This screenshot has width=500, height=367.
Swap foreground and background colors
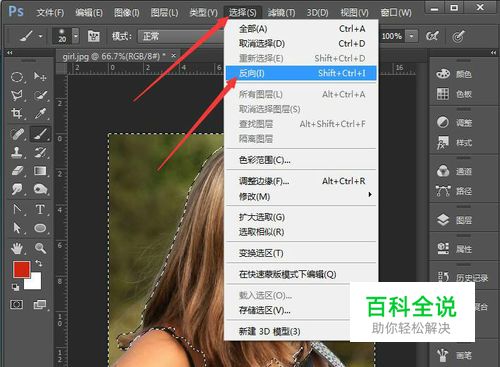point(39,263)
